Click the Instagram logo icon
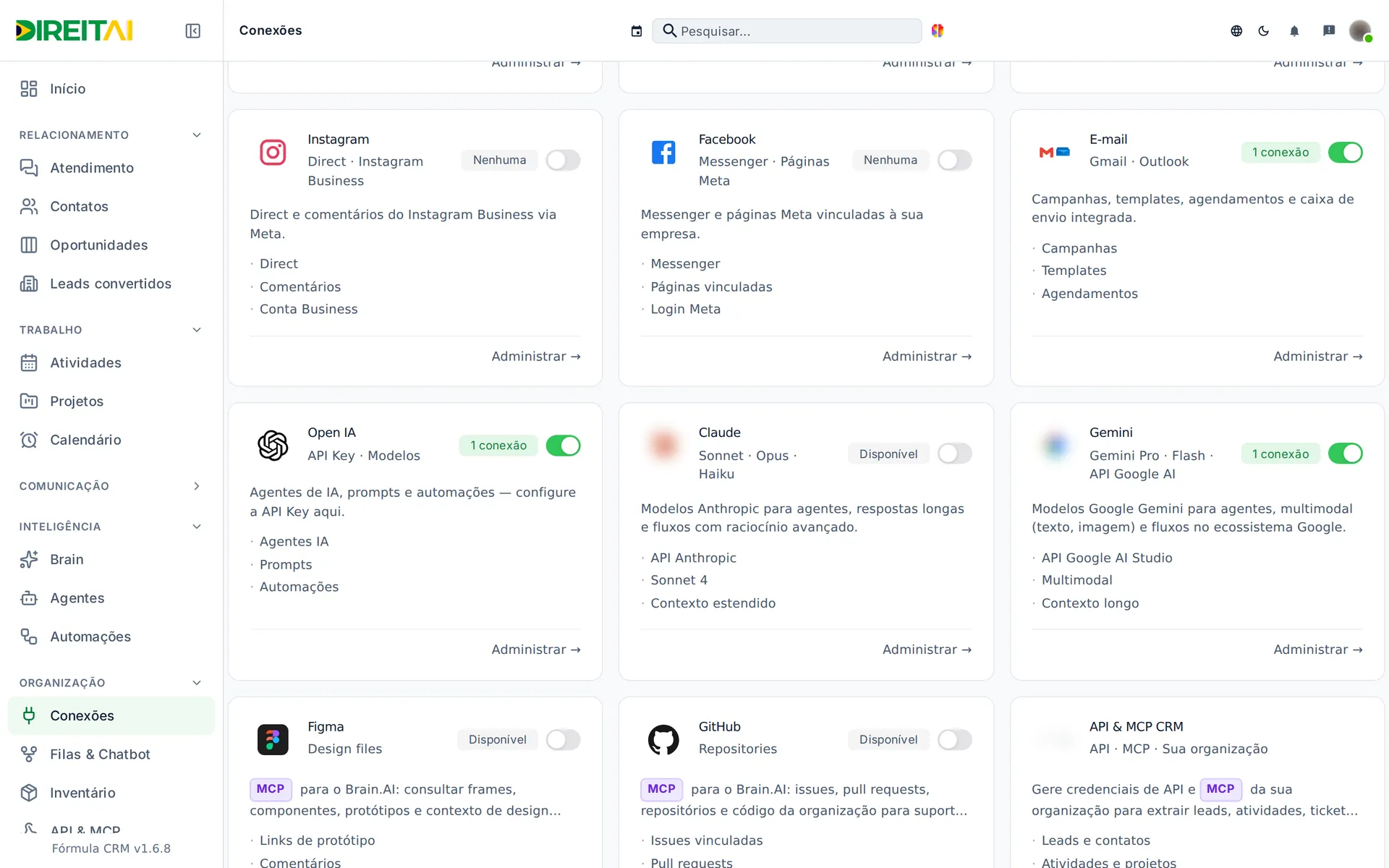 pyautogui.click(x=273, y=152)
